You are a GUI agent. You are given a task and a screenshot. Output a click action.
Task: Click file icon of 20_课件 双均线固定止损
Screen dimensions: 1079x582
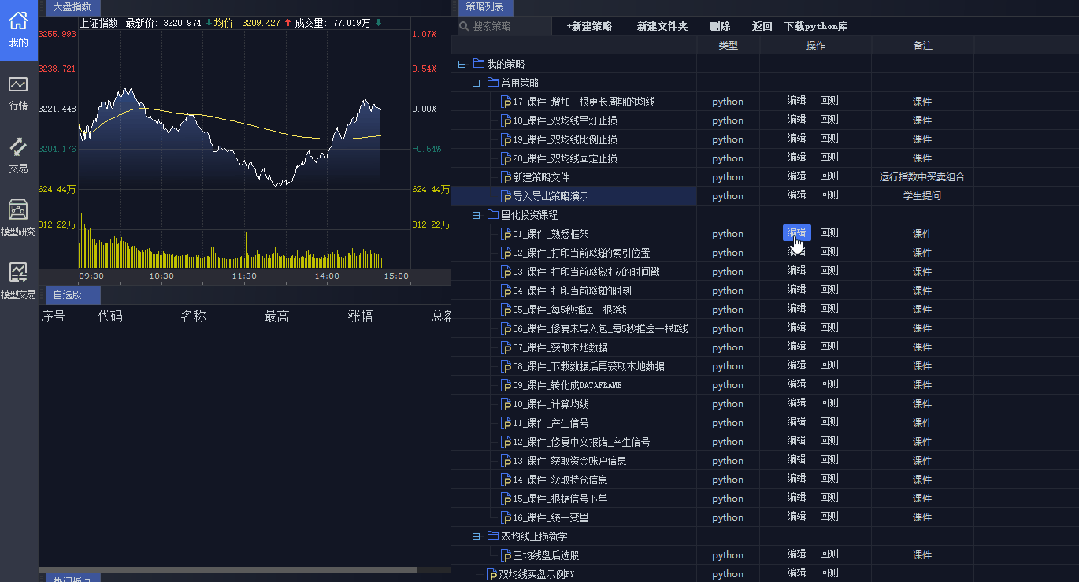click(x=506, y=158)
